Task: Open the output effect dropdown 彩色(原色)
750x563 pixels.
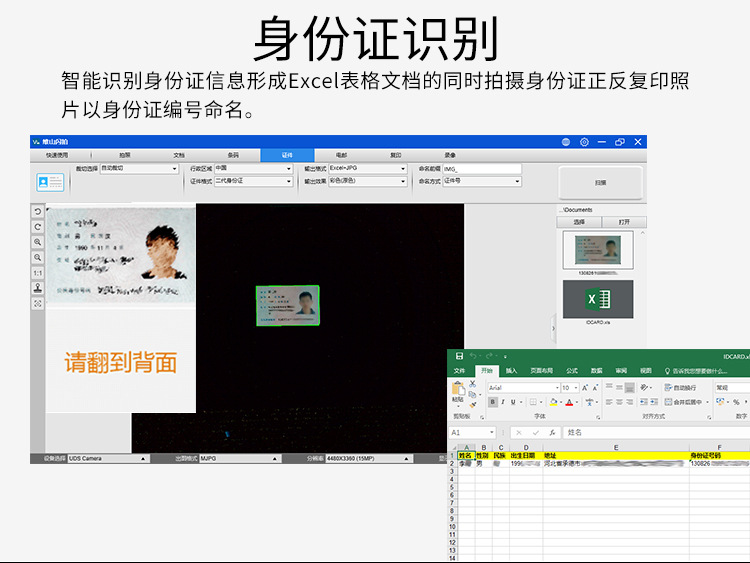Action: [367, 181]
